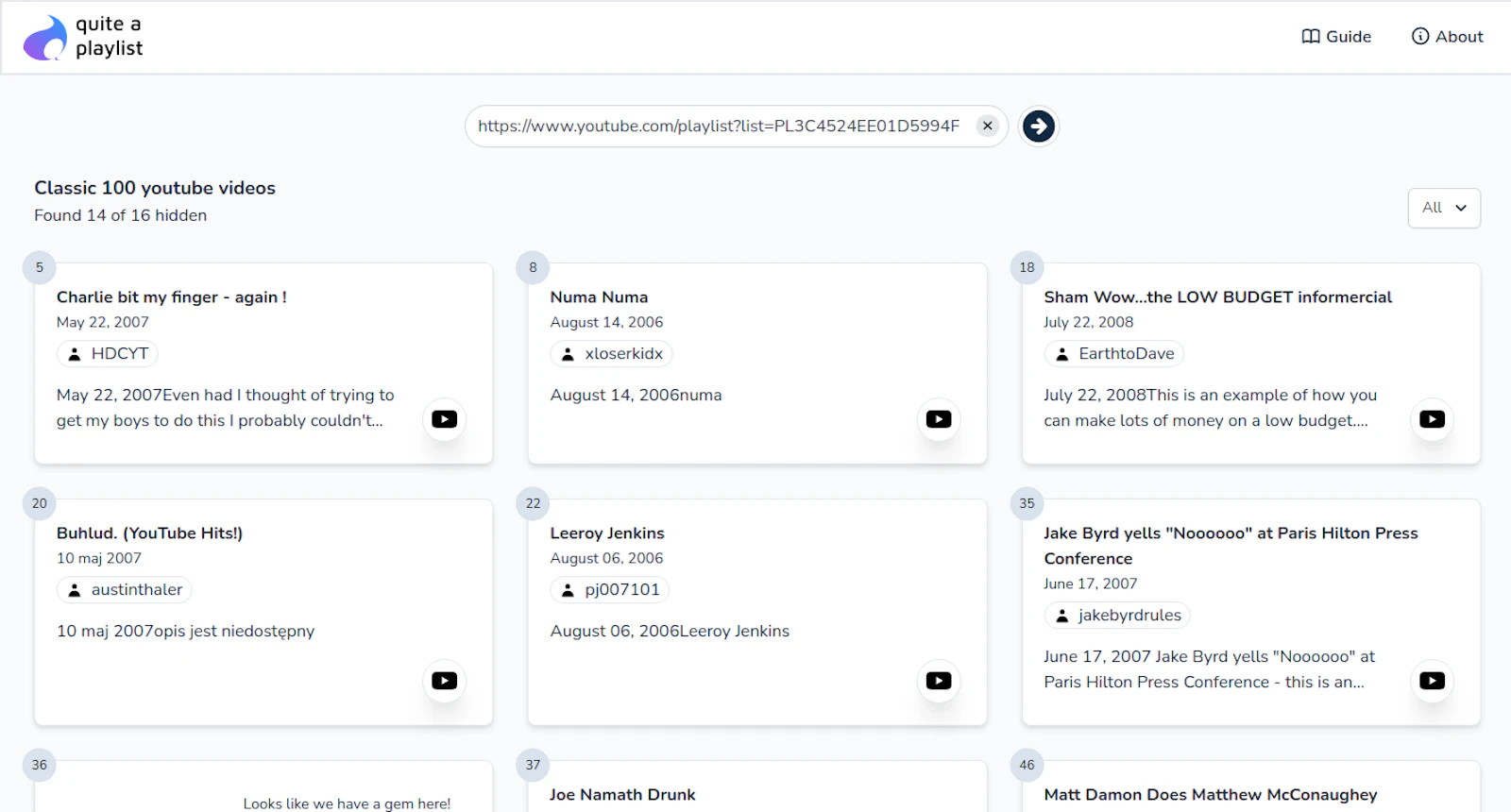Image resolution: width=1511 pixels, height=812 pixels.
Task: Click the August 06, 2006 date
Action: [606, 558]
